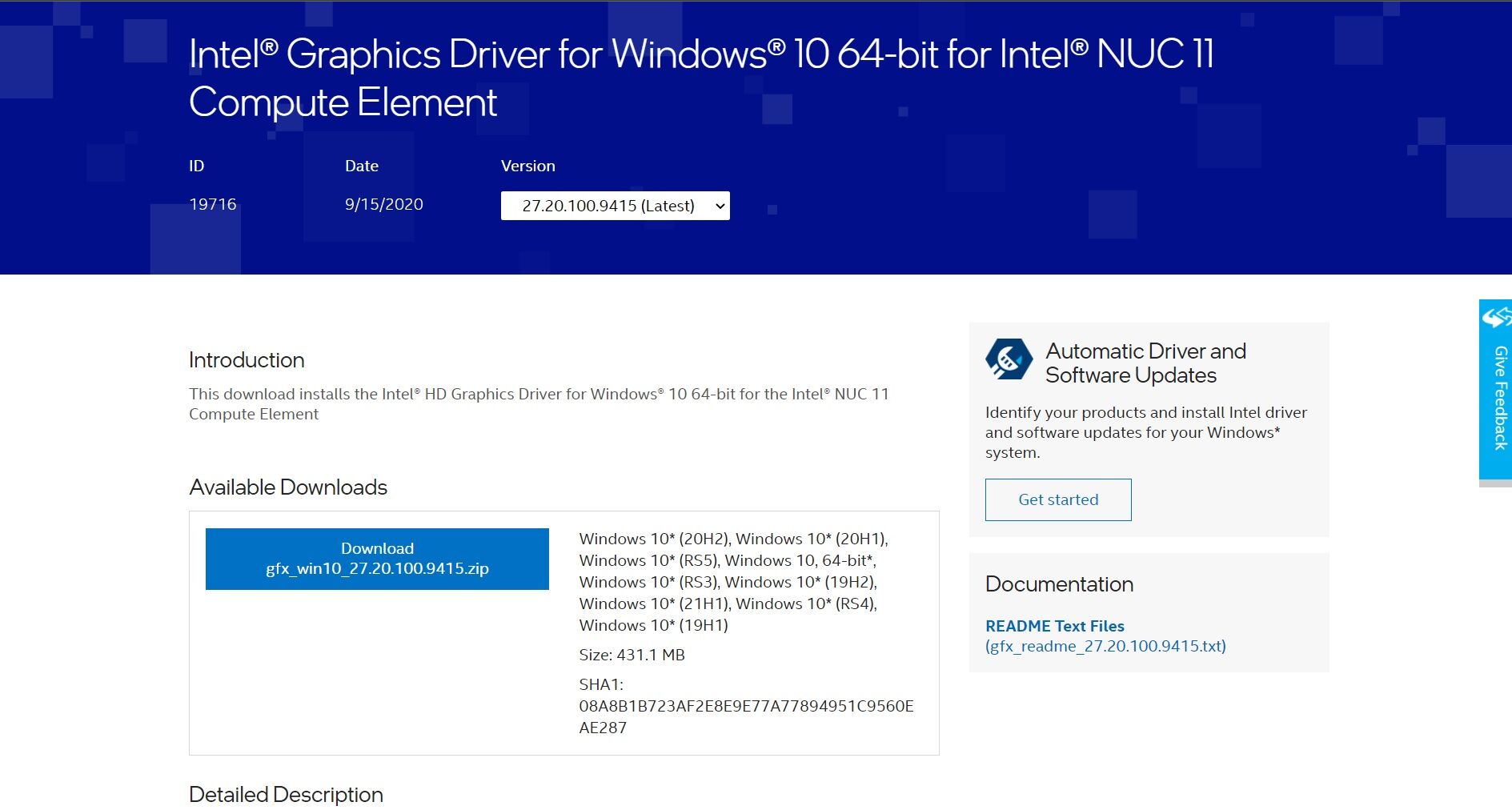
Task: Click the supported Windows 10 versions list text
Action: 734,582
